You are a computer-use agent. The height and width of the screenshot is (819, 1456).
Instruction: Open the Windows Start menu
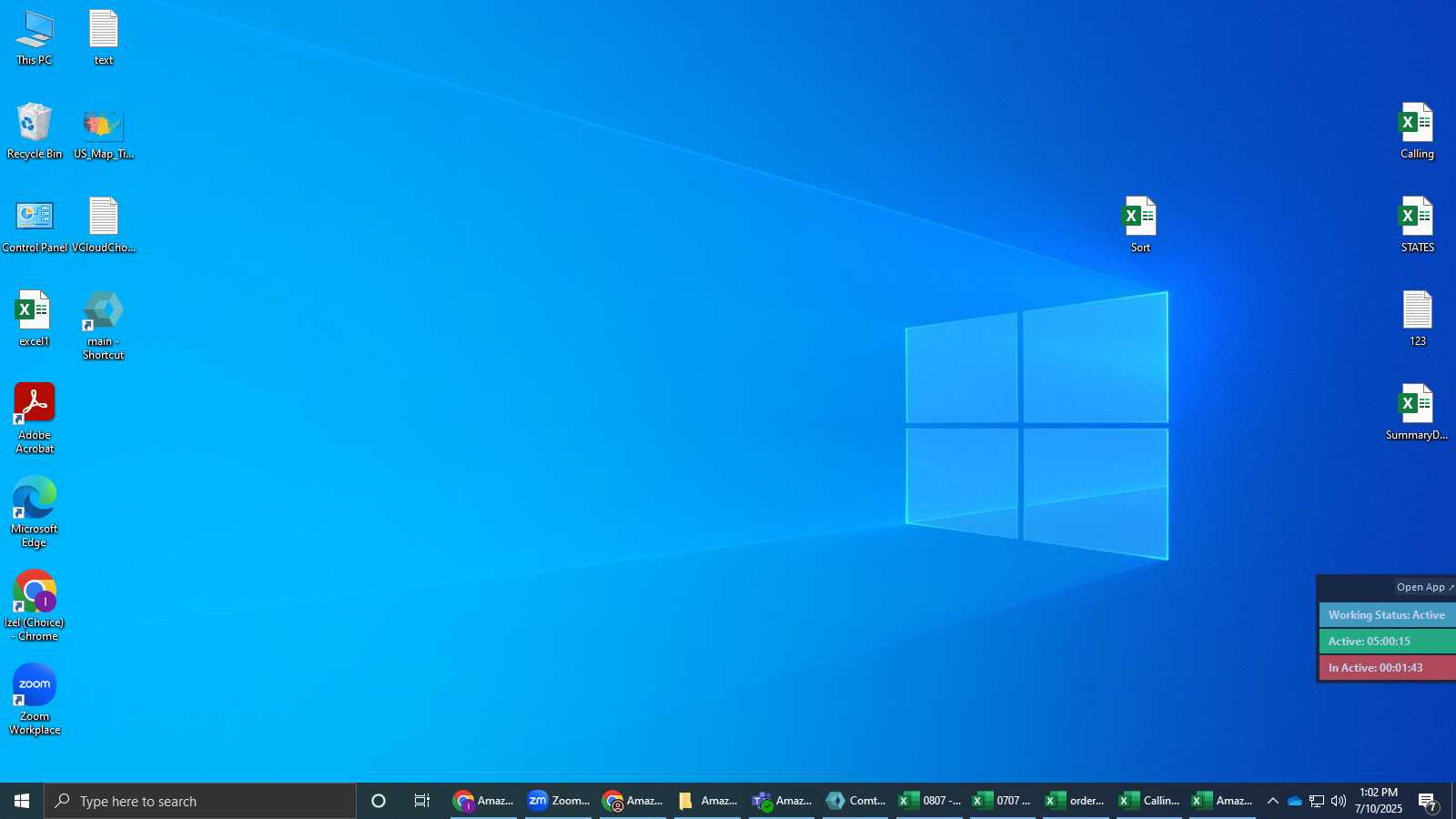click(22, 801)
